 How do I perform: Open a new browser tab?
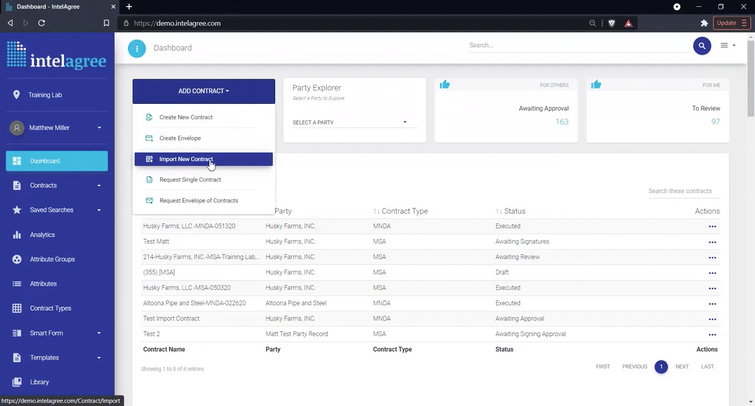point(129,7)
